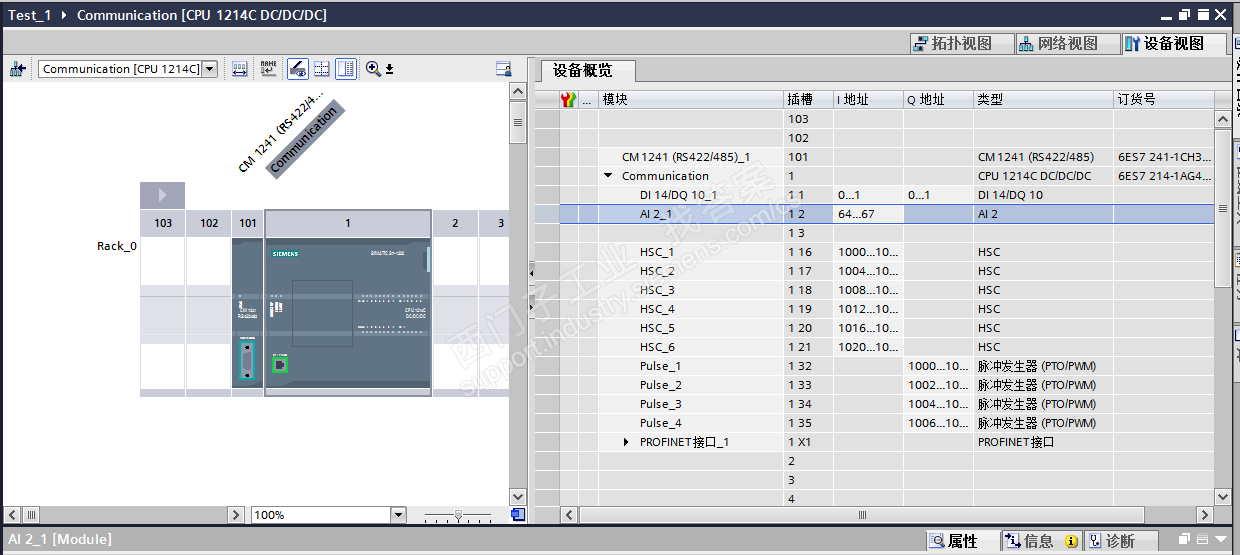Screen dimensions: 1240x555
Task: Click the 模块 column header
Action: pos(691,99)
